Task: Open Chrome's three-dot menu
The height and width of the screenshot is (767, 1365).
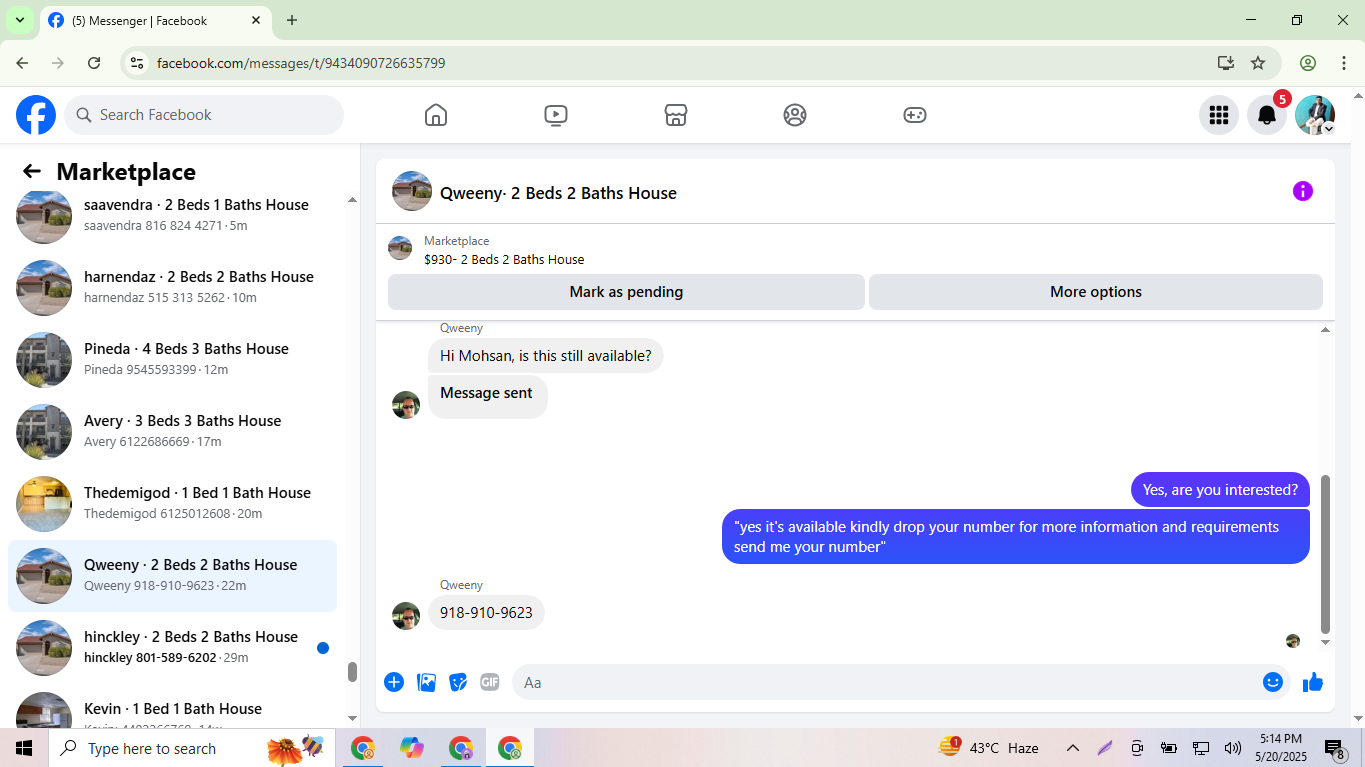Action: [x=1344, y=63]
